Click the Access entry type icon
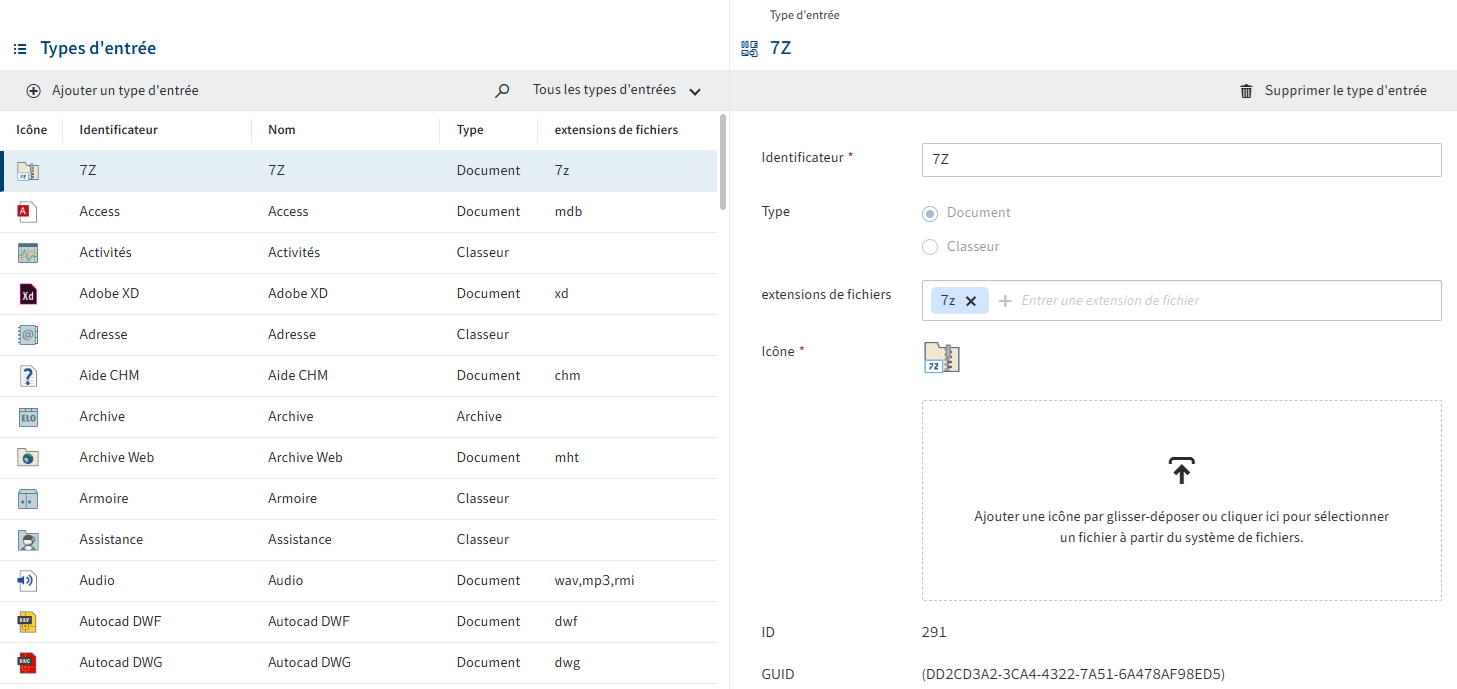Screen dimensions: 1457x689 (28, 212)
